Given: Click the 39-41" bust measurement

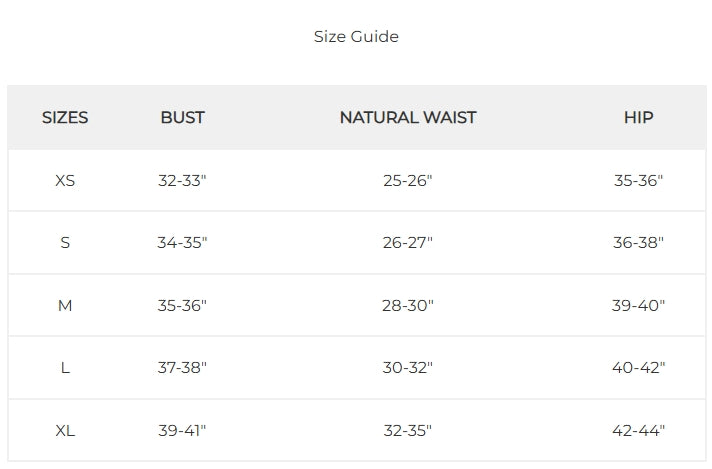Looking at the screenshot, I should (182, 431).
